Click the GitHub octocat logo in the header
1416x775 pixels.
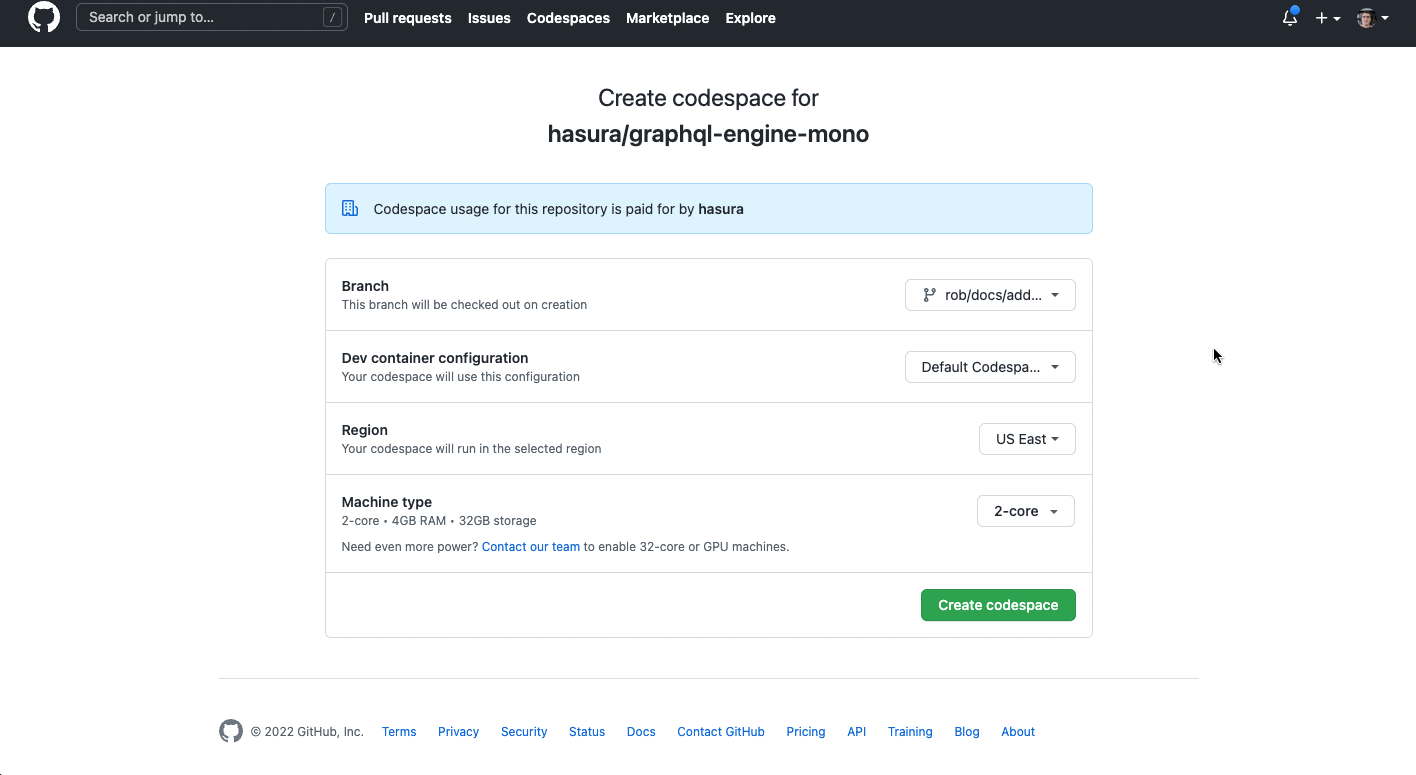point(43,17)
